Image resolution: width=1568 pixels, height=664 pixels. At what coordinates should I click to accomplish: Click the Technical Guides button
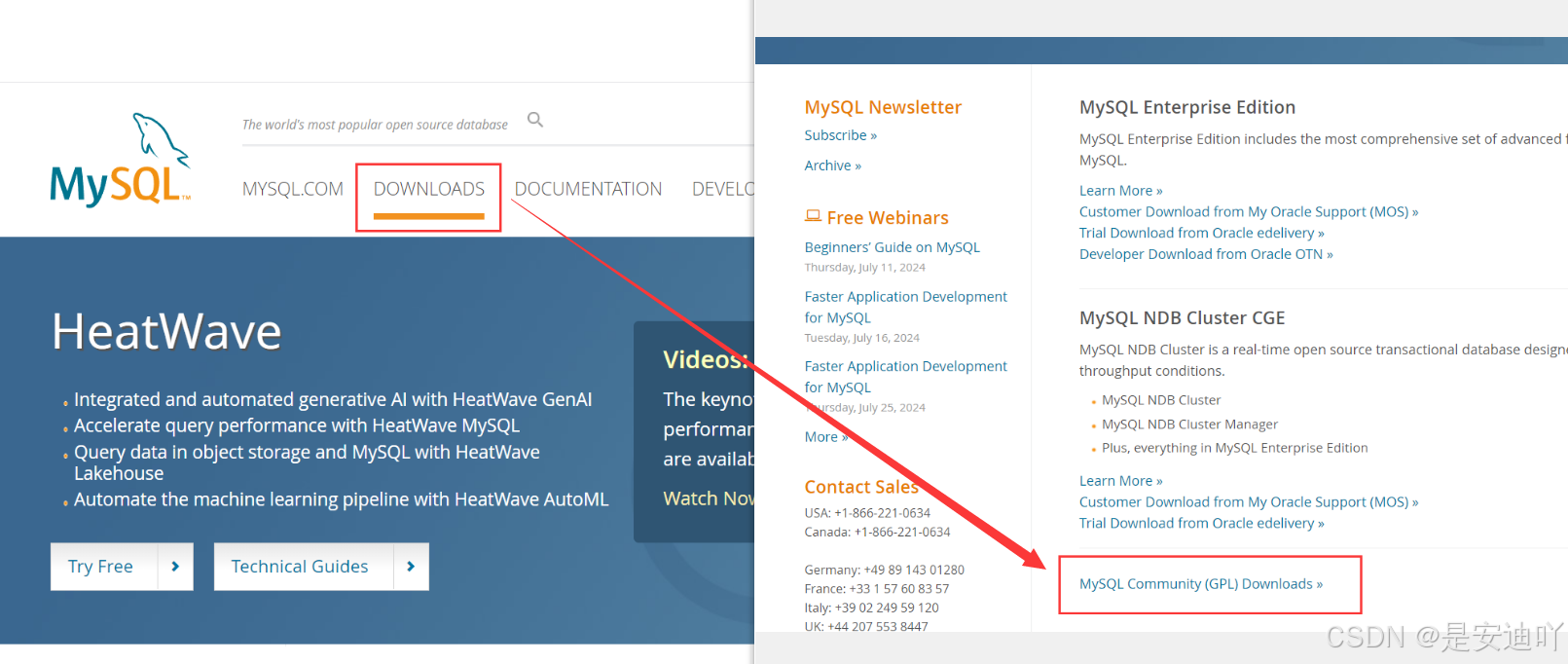pos(321,567)
